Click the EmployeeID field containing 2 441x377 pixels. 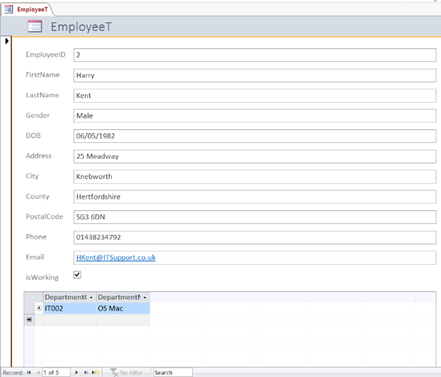(x=255, y=55)
